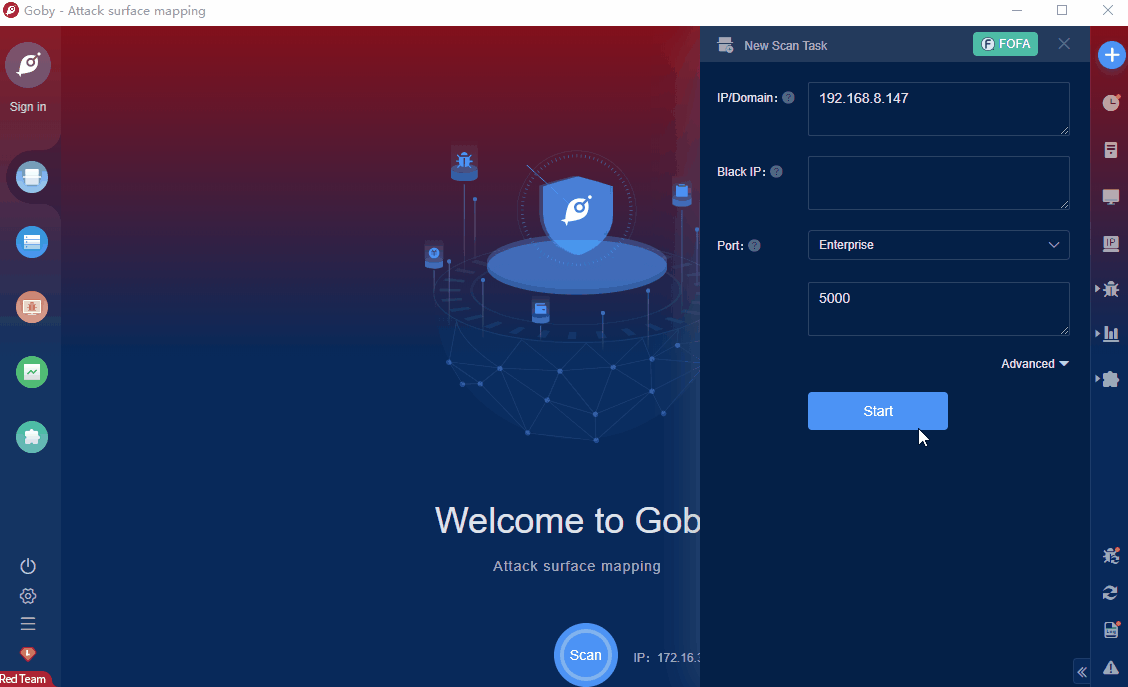
Task: Click the bug rescan icon with red dot
Action: tap(1111, 555)
